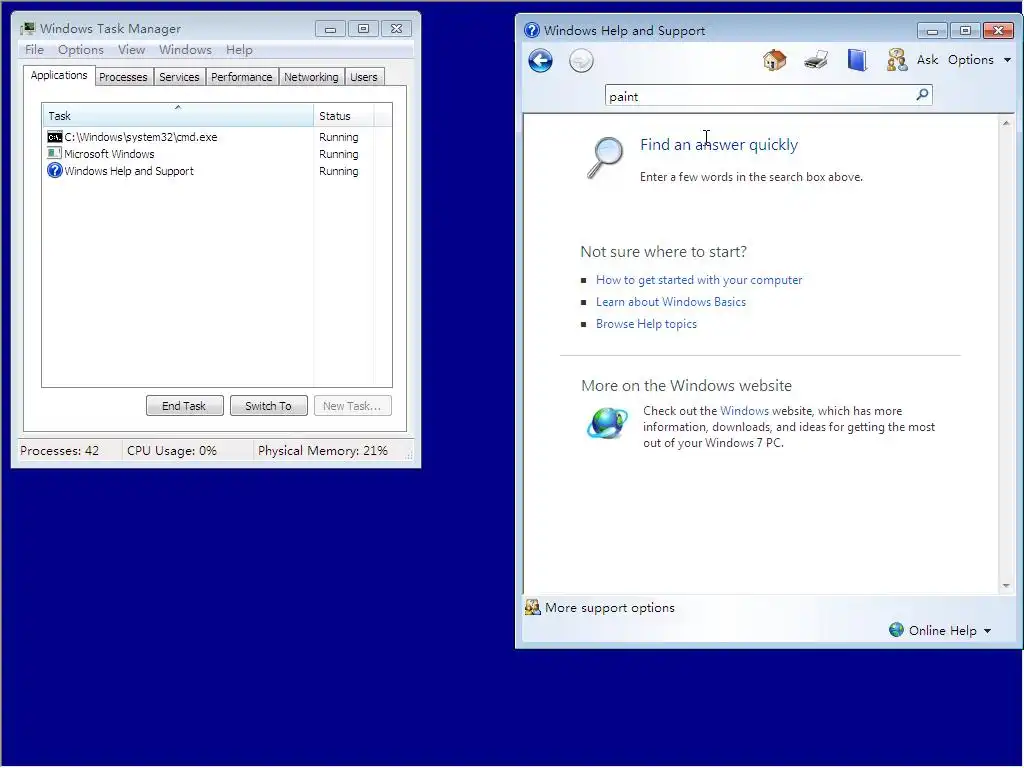Open Task Manager Help menu
This screenshot has height=768, width=1024.
[239, 50]
